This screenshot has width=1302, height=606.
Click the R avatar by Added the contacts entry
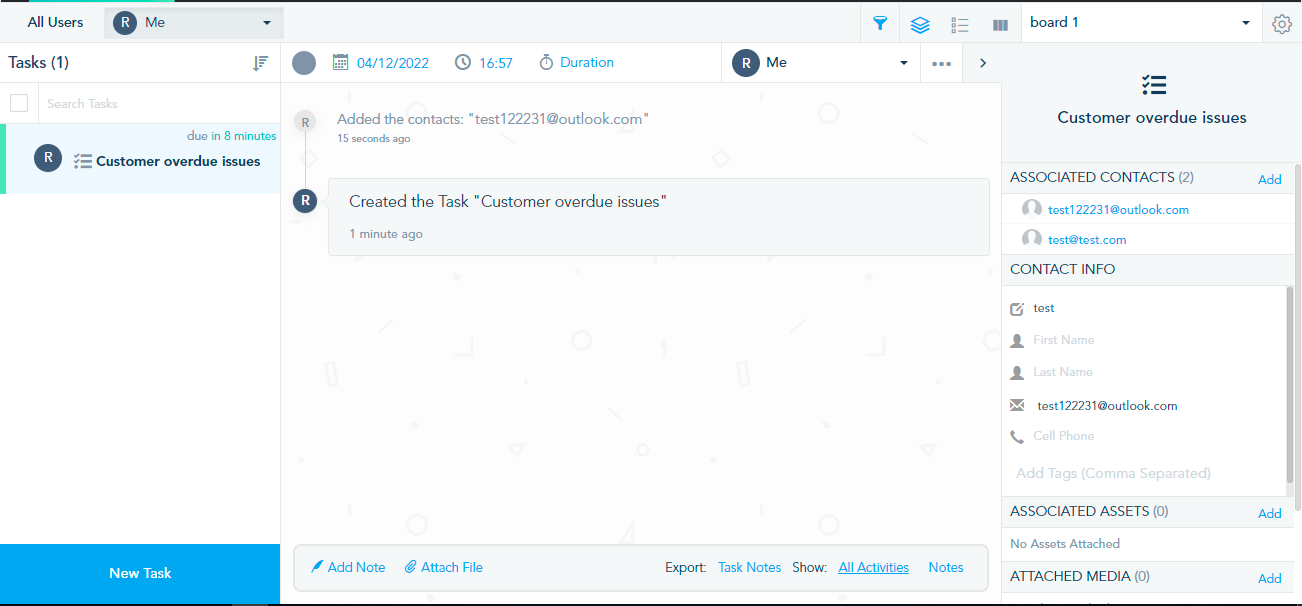pos(305,121)
